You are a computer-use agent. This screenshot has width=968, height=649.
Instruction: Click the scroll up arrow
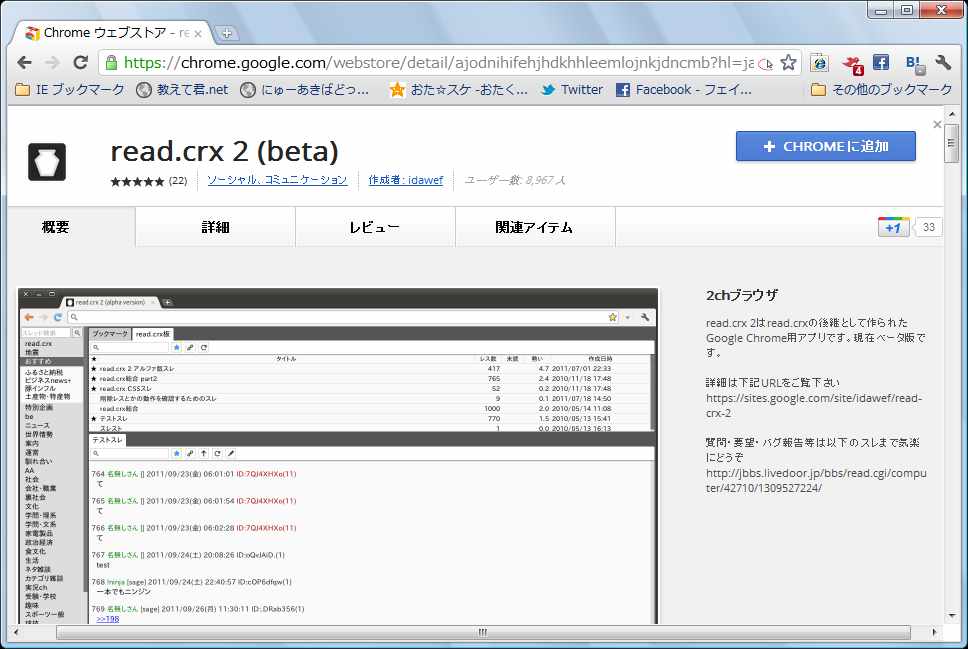(951, 114)
